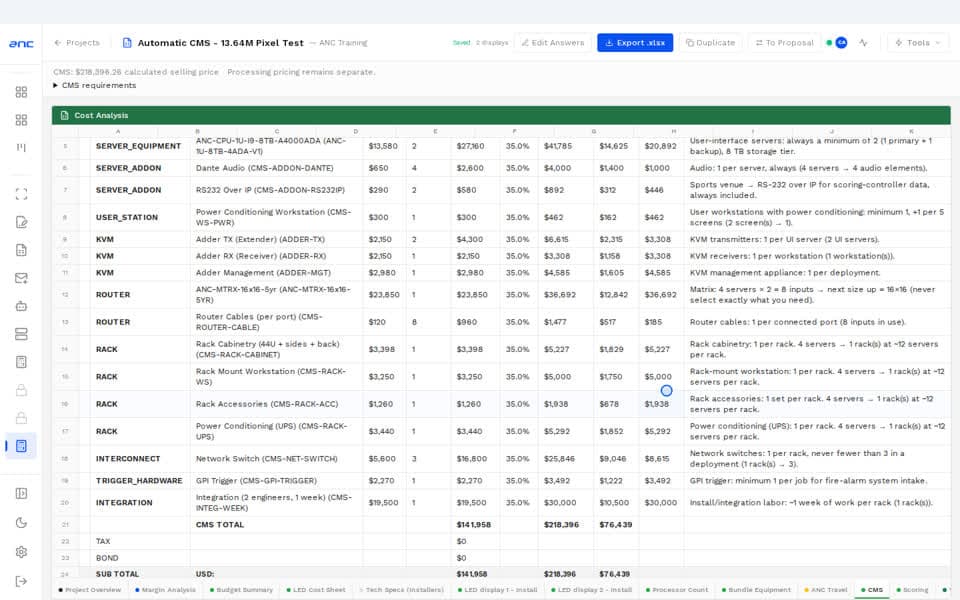Switch to ANC Travel tab
The image size is (960, 600).
point(825,590)
